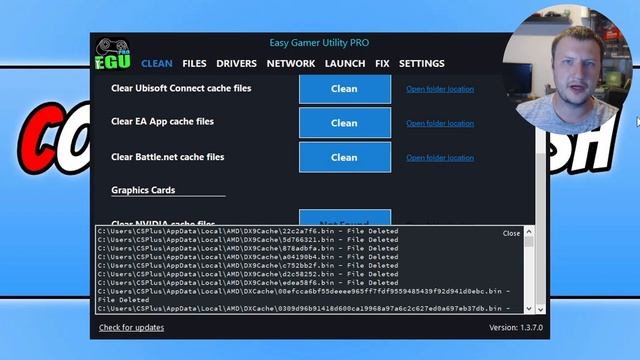Click the main page scroll down arrow

540,309
